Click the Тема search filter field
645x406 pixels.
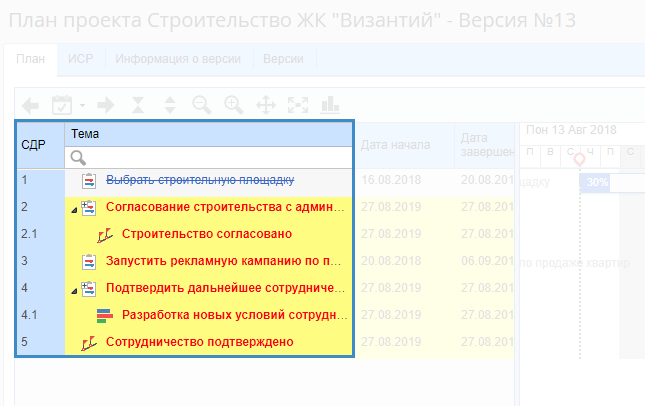tap(209, 158)
